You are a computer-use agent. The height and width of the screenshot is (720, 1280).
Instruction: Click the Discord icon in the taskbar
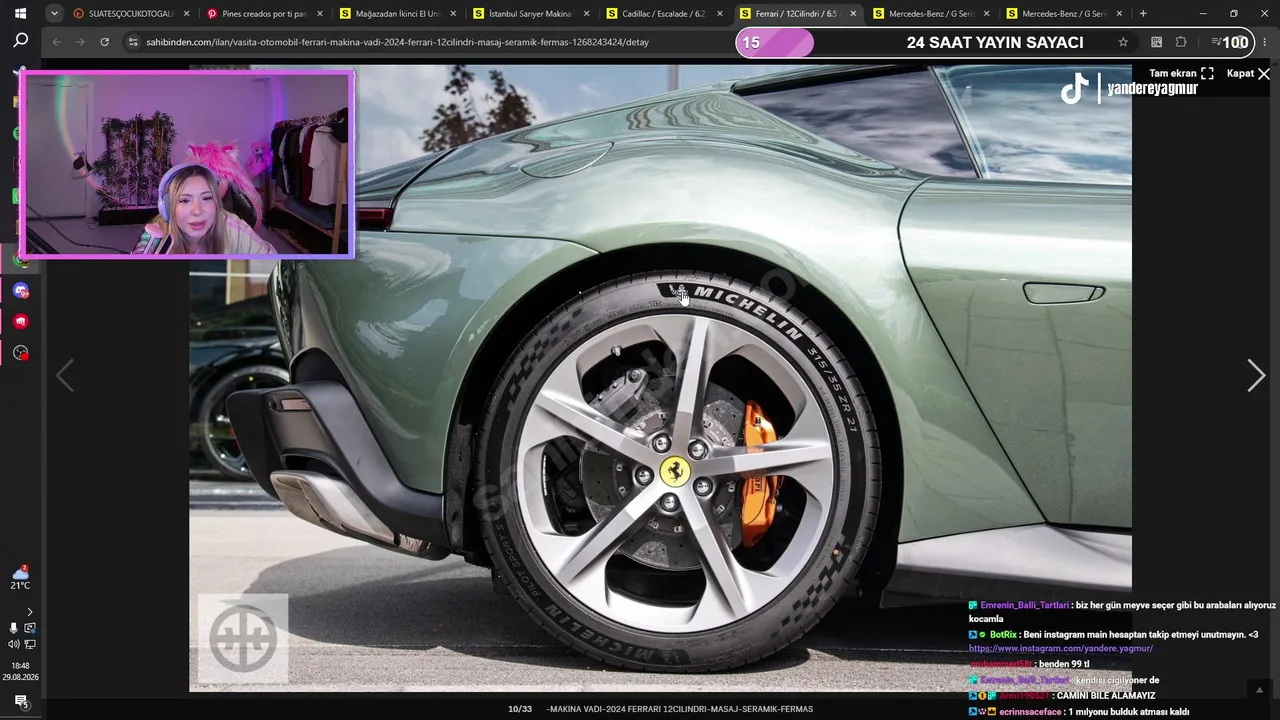coord(21,291)
